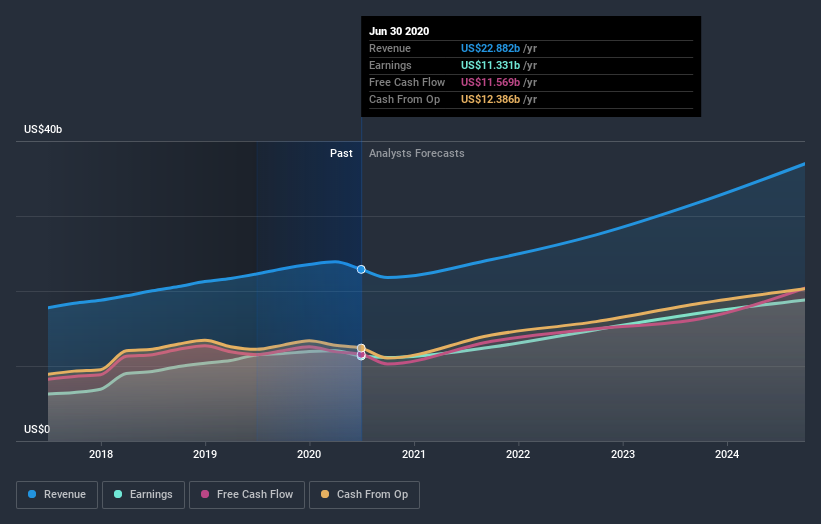Click the Revenue data point on chart
The height and width of the screenshot is (524, 821).
tap(361, 270)
